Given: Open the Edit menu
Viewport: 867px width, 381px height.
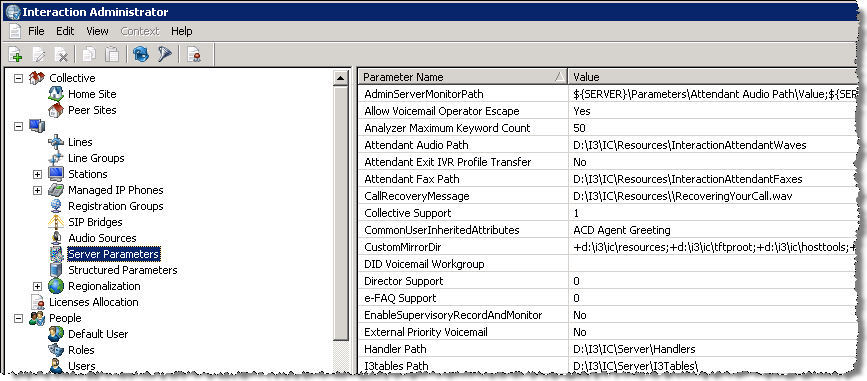Looking at the screenshot, I should 65,31.
